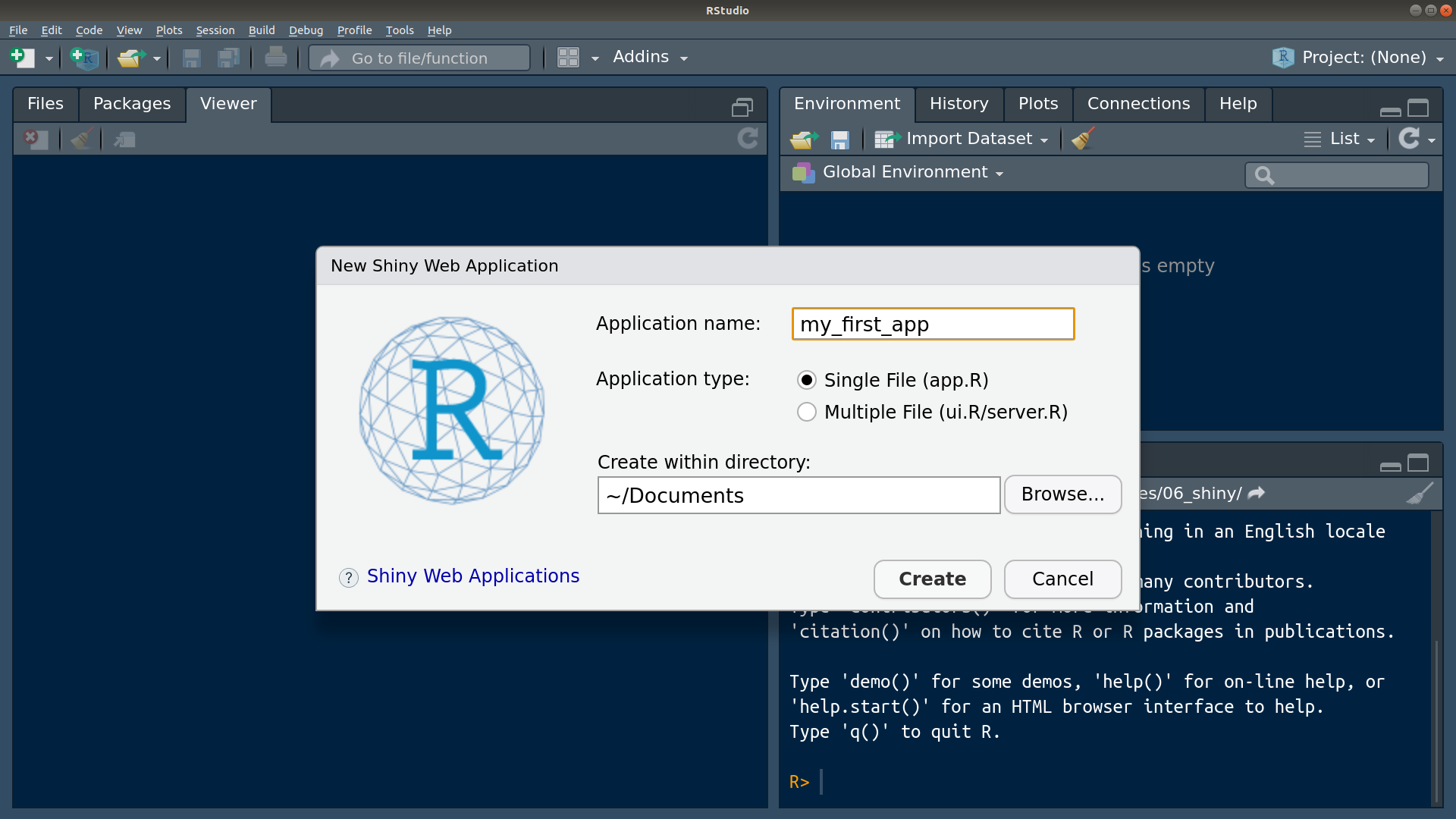Open the File menu
This screenshot has height=819, width=1456.
click(18, 30)
